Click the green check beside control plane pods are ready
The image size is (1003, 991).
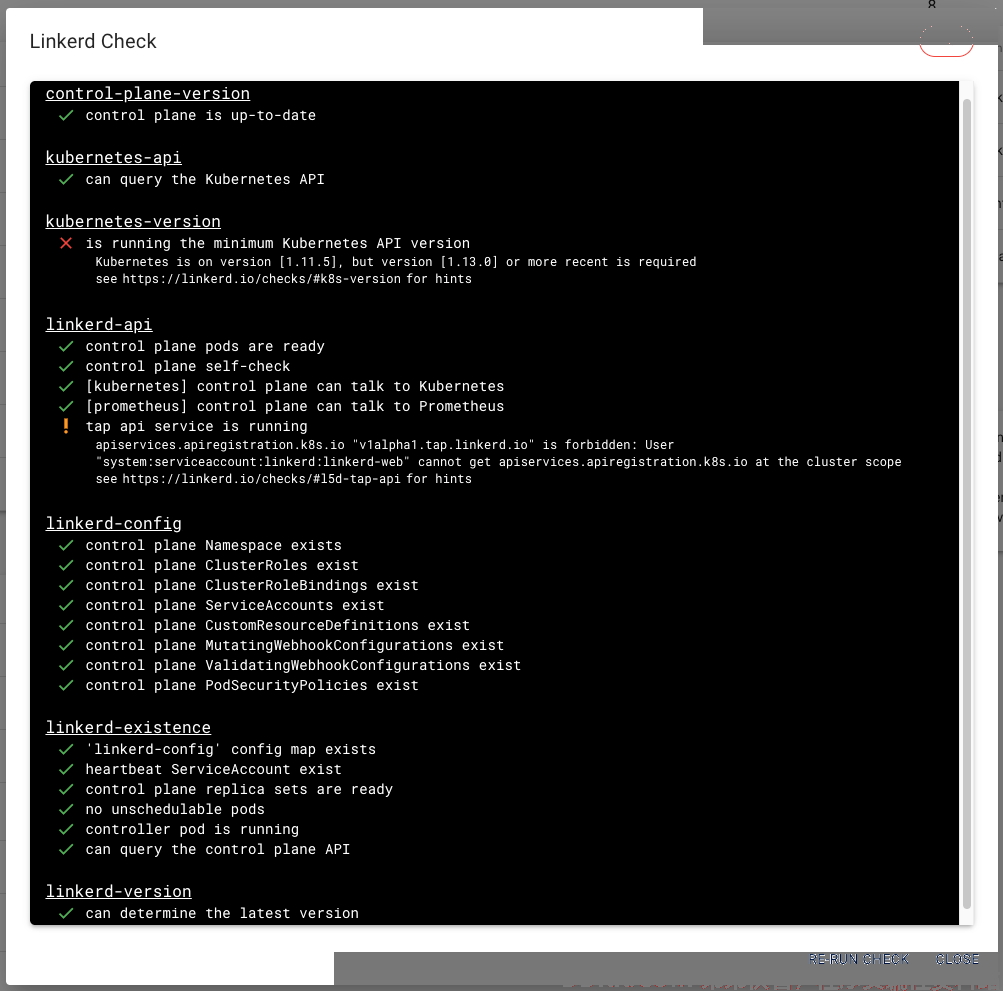(66, 347)
